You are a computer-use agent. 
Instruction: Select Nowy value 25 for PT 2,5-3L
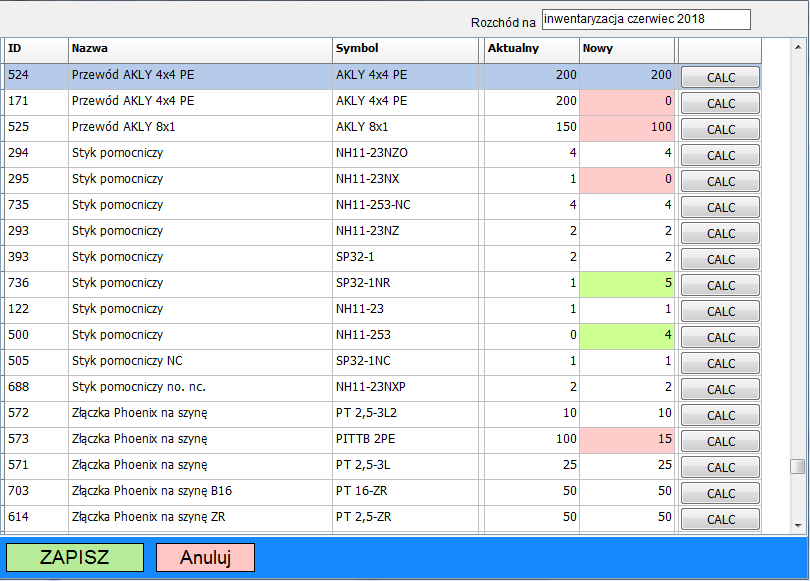(x=627, y=467)
